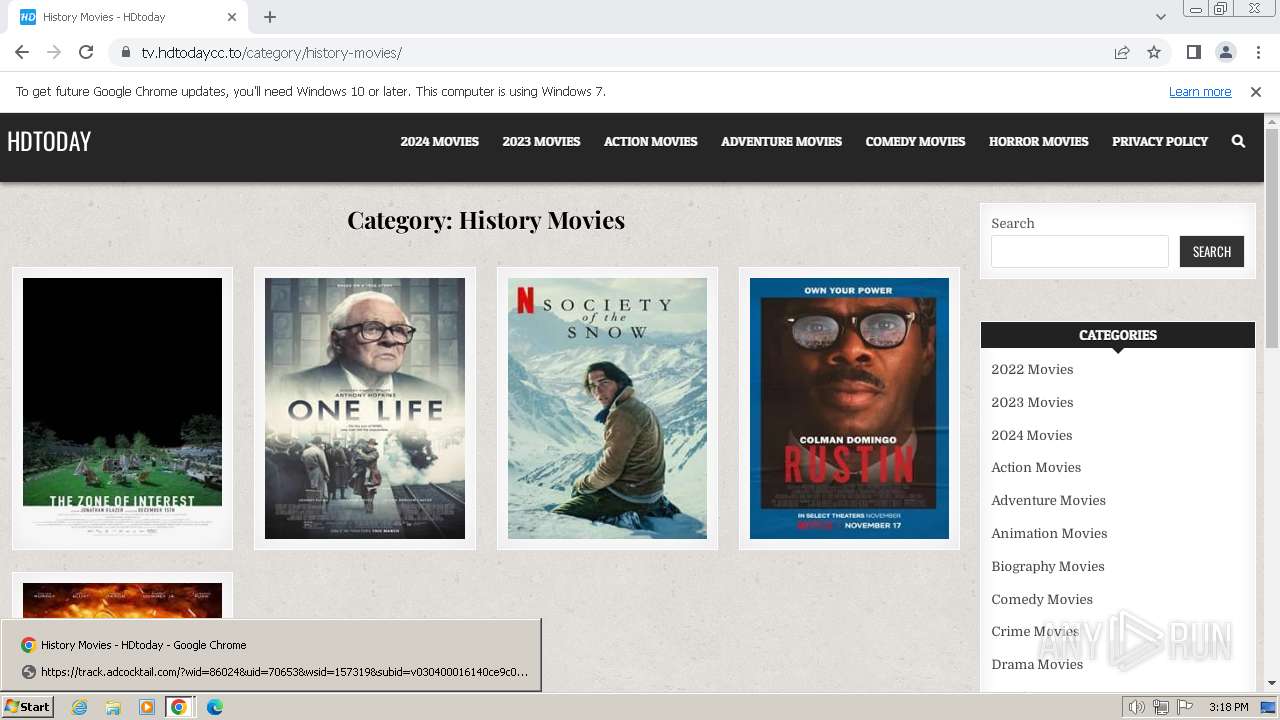Open the Adventure Movies menu item
Image resolution: width=1280 pixels, height=720 pixels.
(781, 141)
